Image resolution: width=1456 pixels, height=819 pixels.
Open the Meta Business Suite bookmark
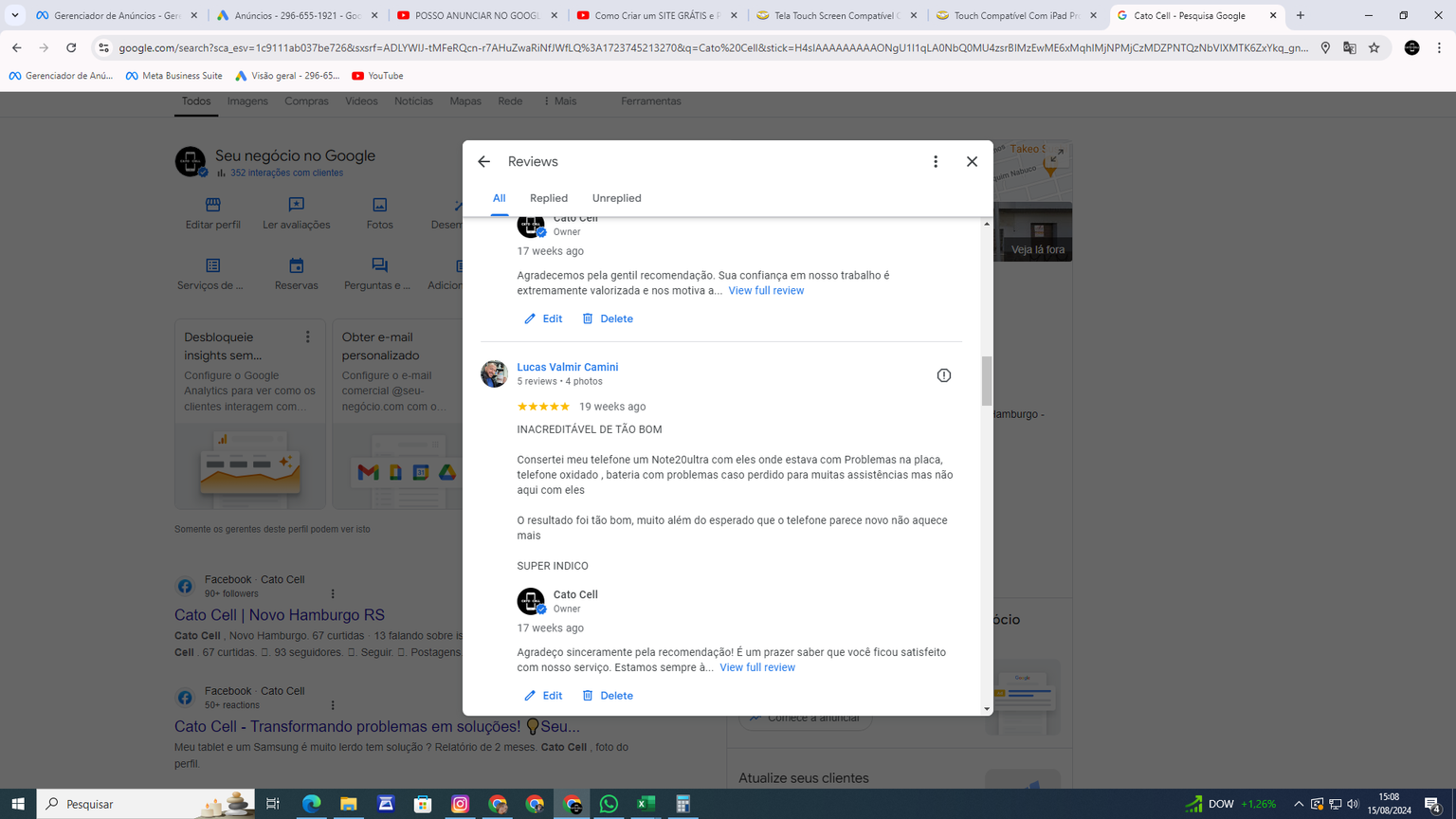click(173, 76)
